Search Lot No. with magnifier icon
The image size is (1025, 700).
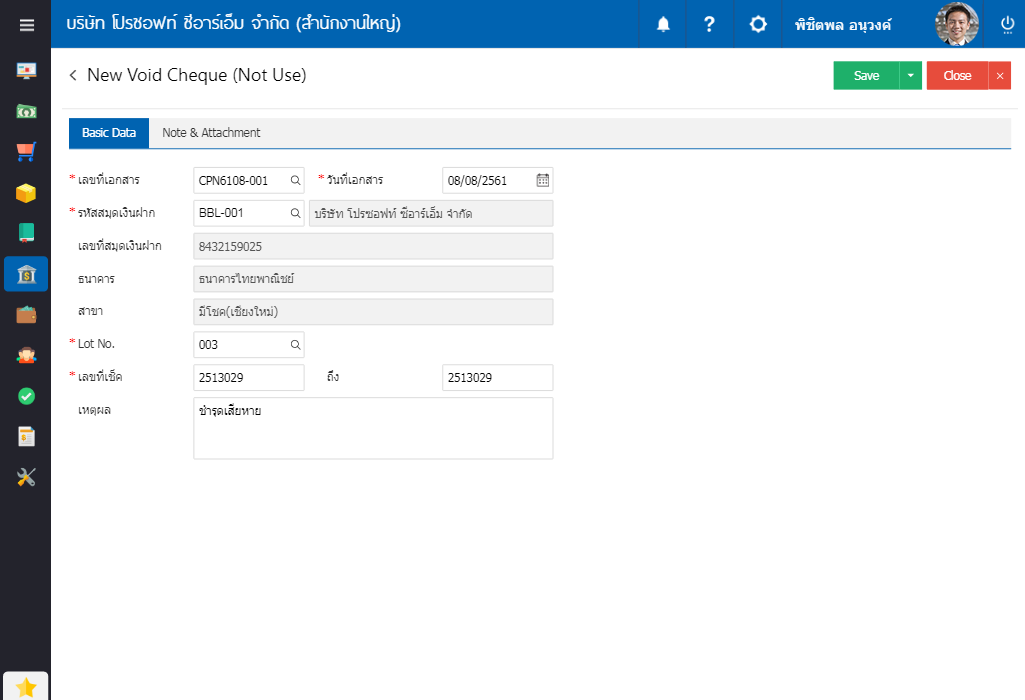(x=295, y=344)
